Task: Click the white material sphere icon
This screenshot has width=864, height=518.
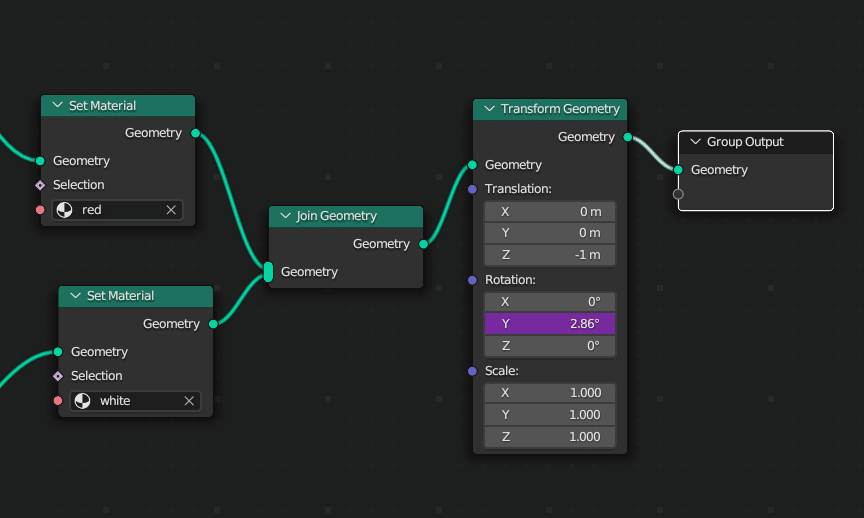Action: [82, 401]
